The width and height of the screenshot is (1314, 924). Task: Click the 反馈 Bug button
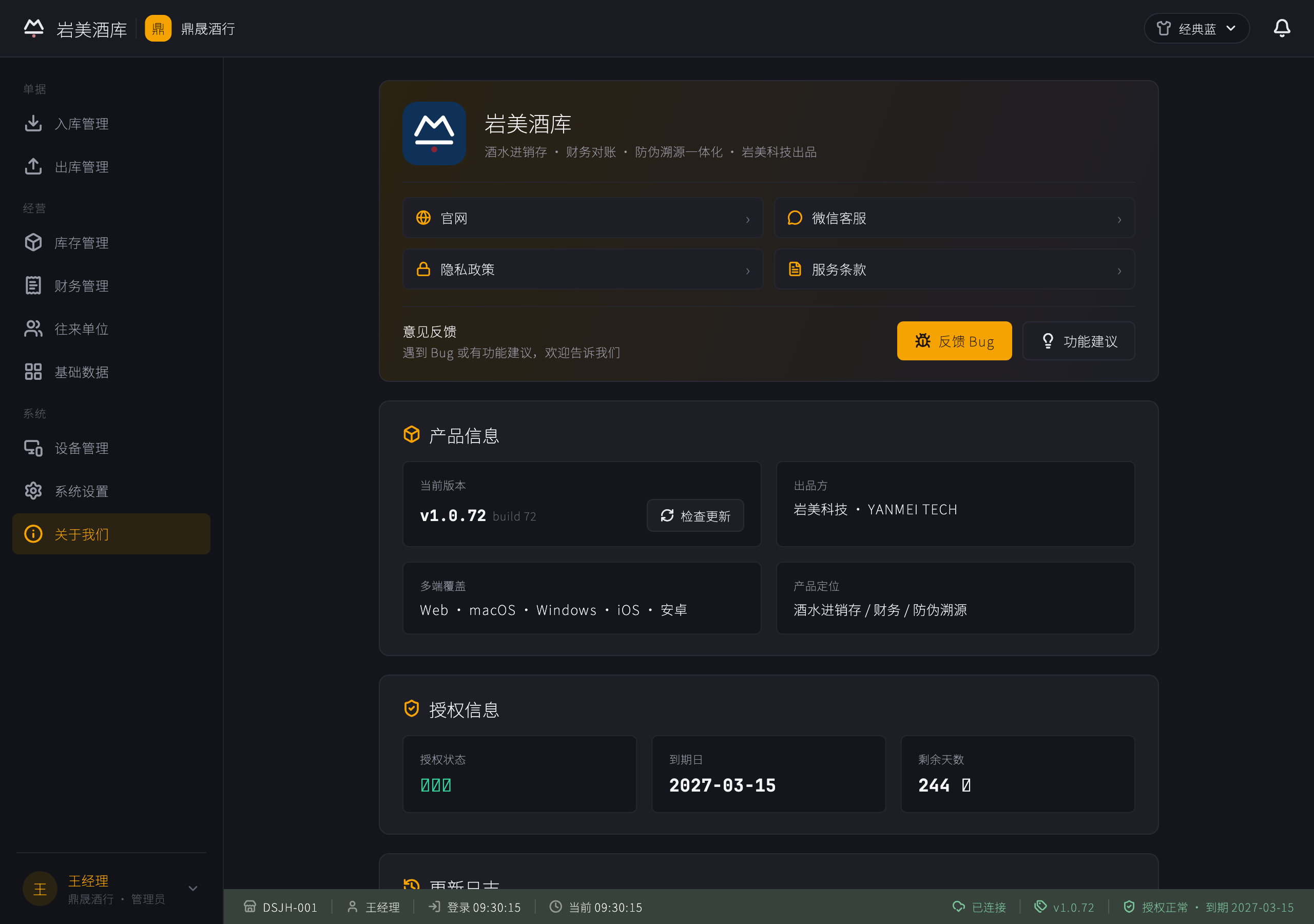coord(954,341)
